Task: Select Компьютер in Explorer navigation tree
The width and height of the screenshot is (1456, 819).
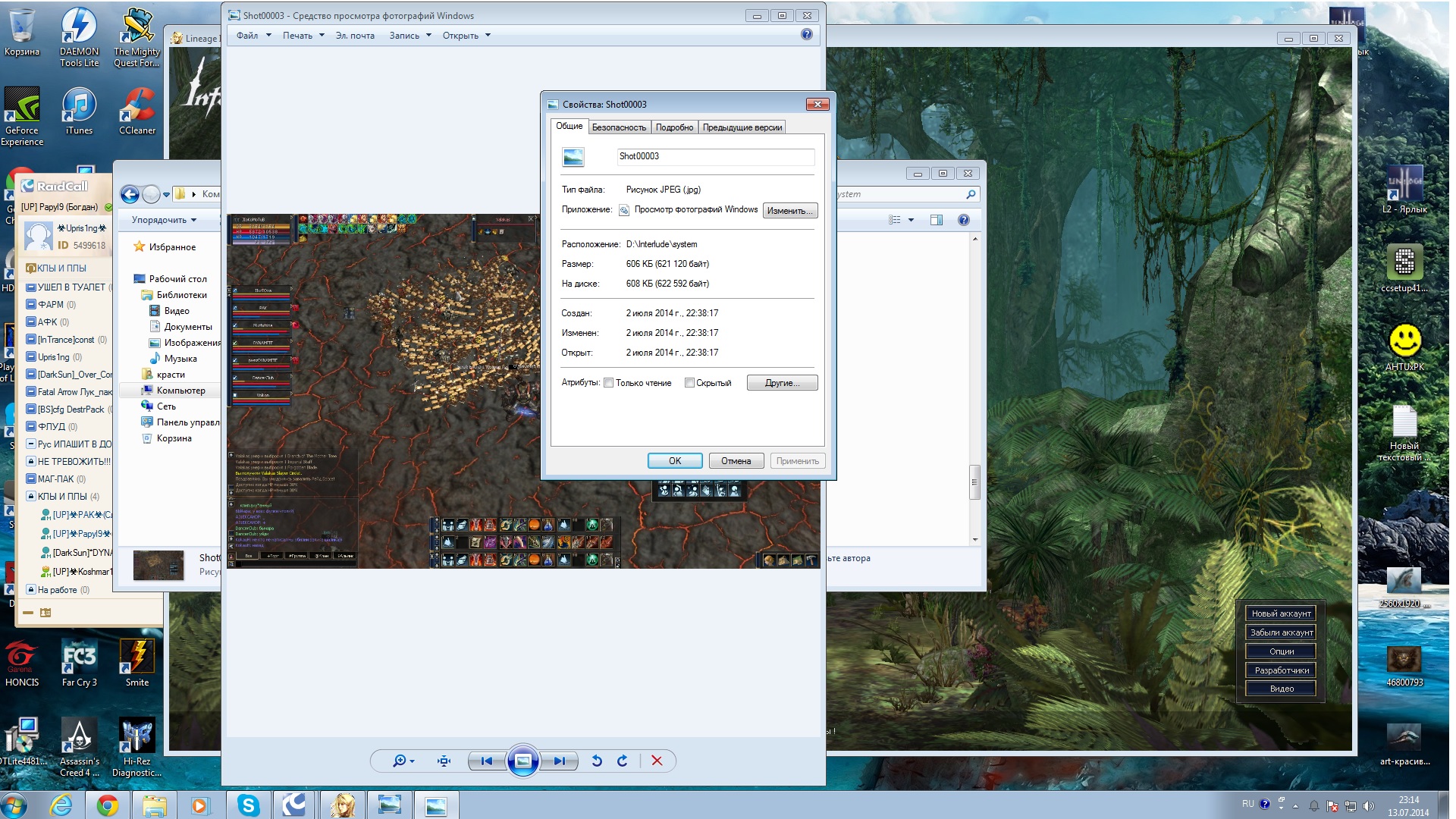Action: (x=180, y=391)
